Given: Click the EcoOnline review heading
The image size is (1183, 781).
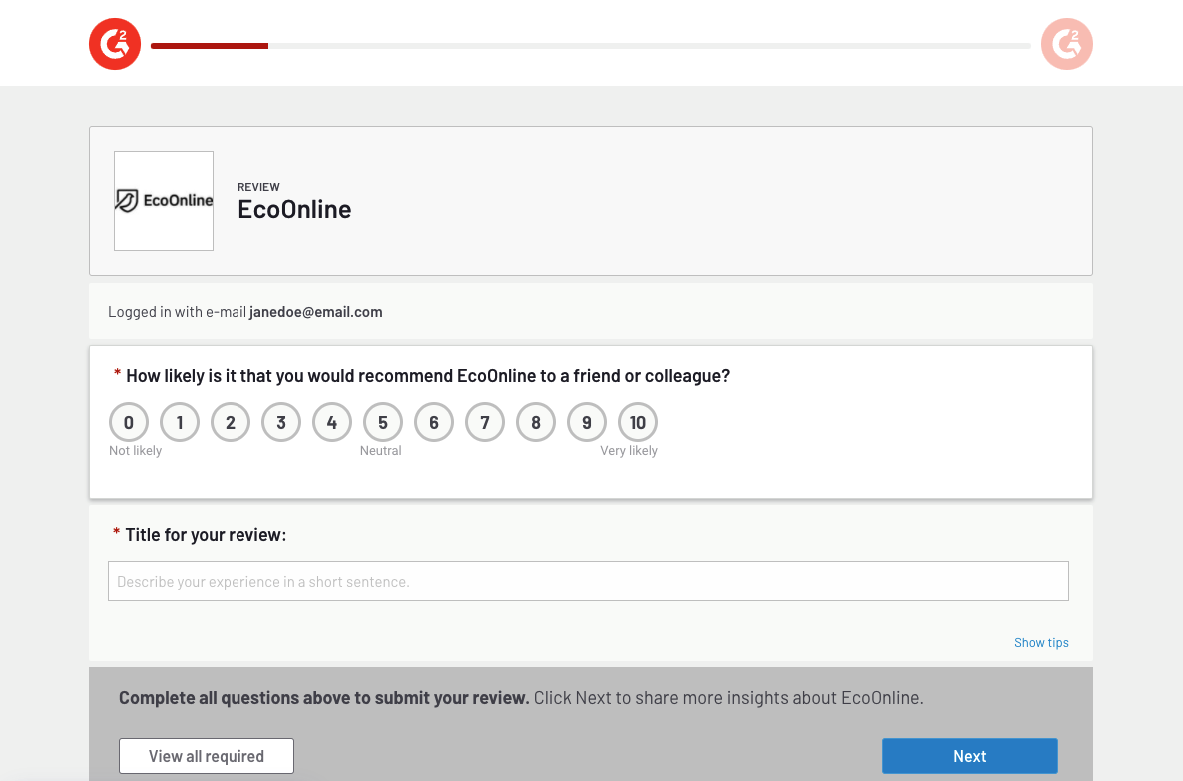Looking at the screenshot, I should pos(294,209).
